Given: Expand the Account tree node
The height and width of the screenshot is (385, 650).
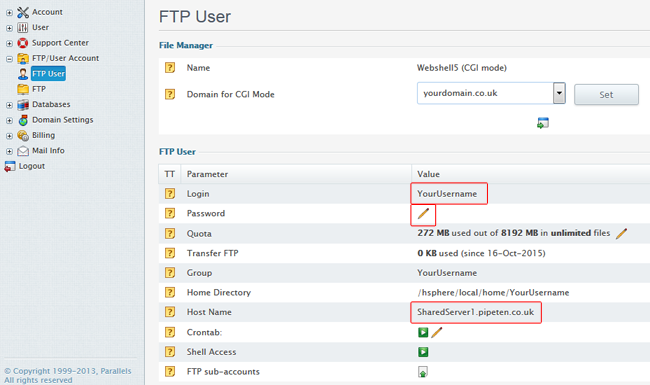Looking at the screenshot, I should coord(9,13).
